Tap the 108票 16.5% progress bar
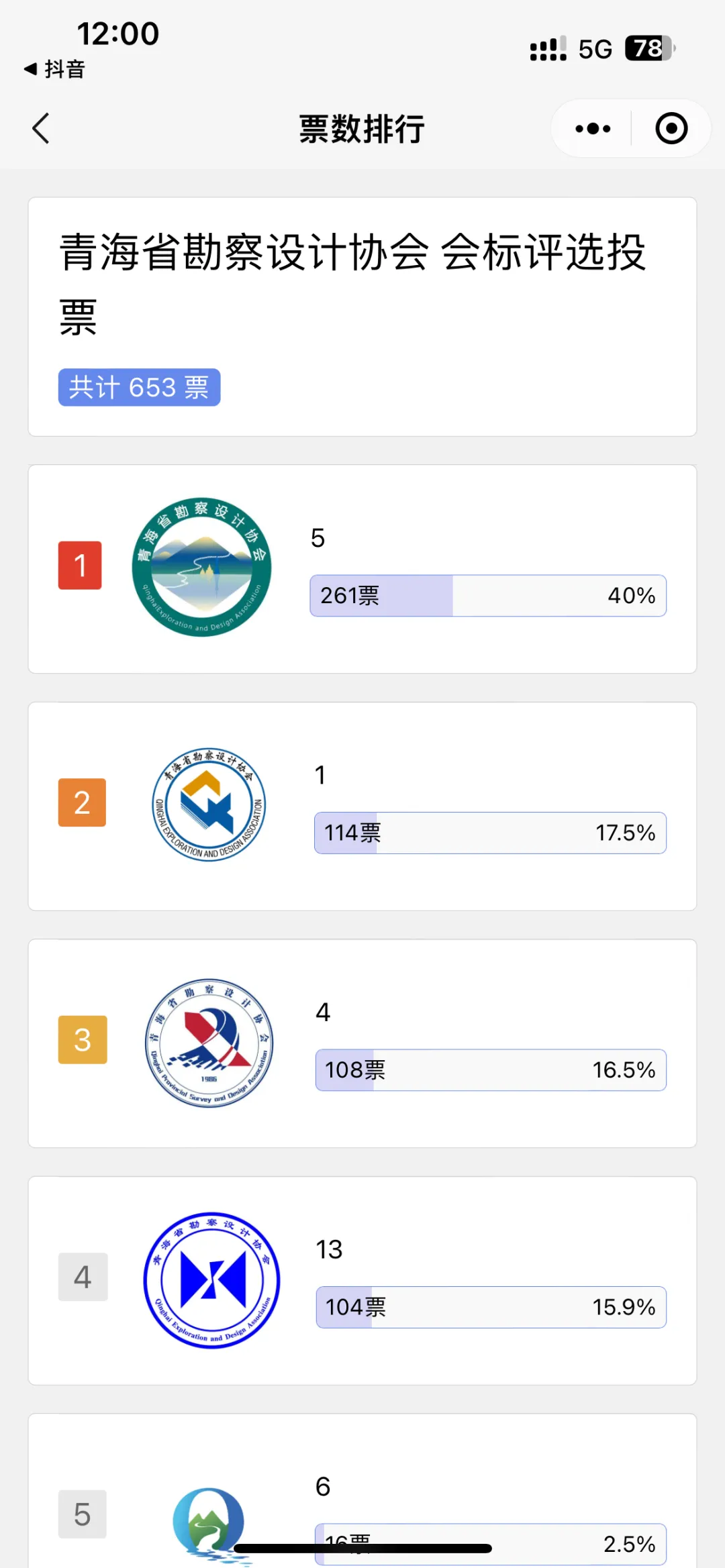Screen dimensions: 725x1568 coord(491,1069)
